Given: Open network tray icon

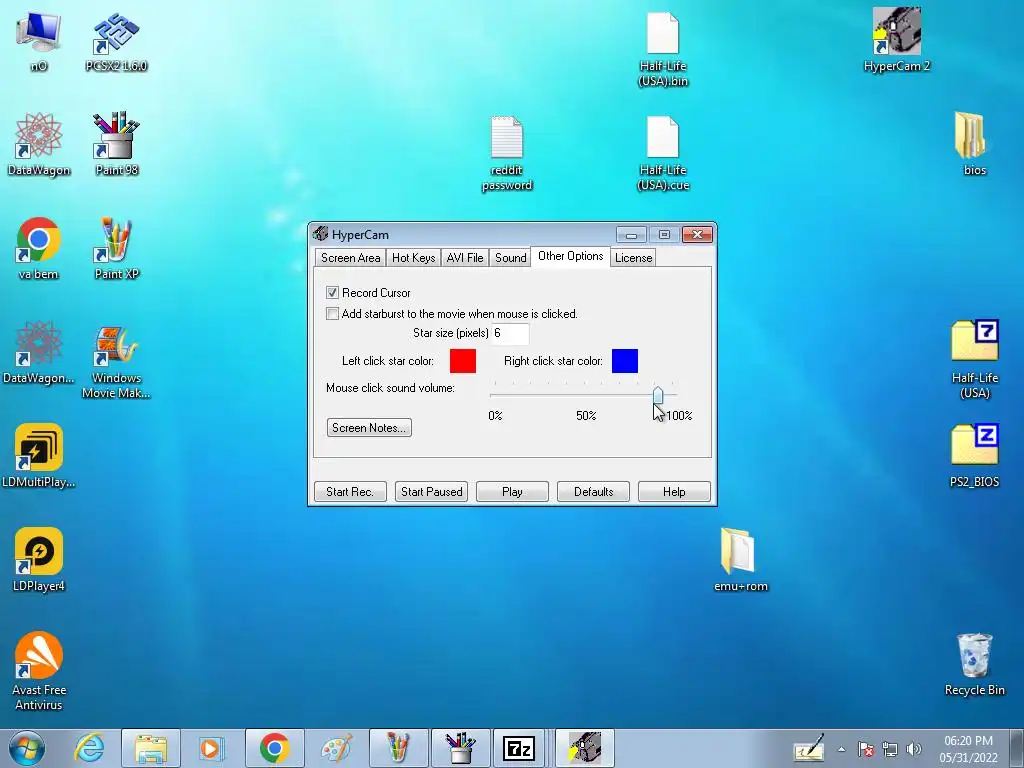Looking at the screenshot, I should tap(889, 749).
